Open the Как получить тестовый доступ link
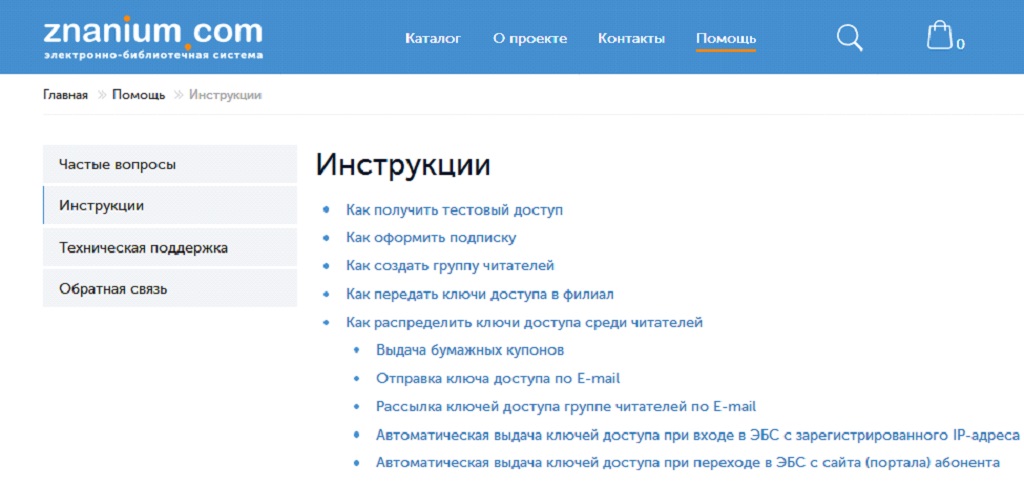 (454, 210)
